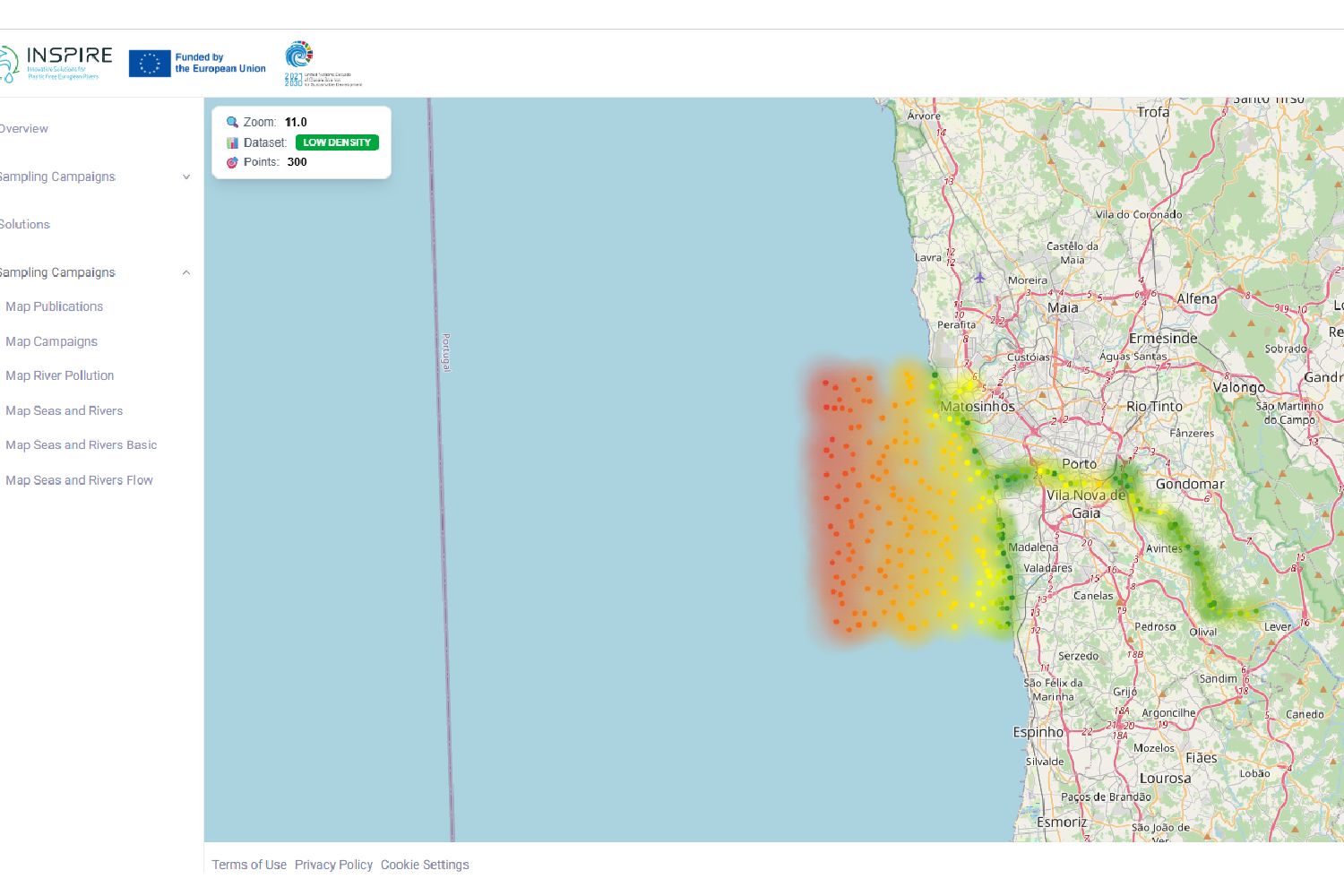Click the magnifier icon beside Zoom

pos(232,122)
